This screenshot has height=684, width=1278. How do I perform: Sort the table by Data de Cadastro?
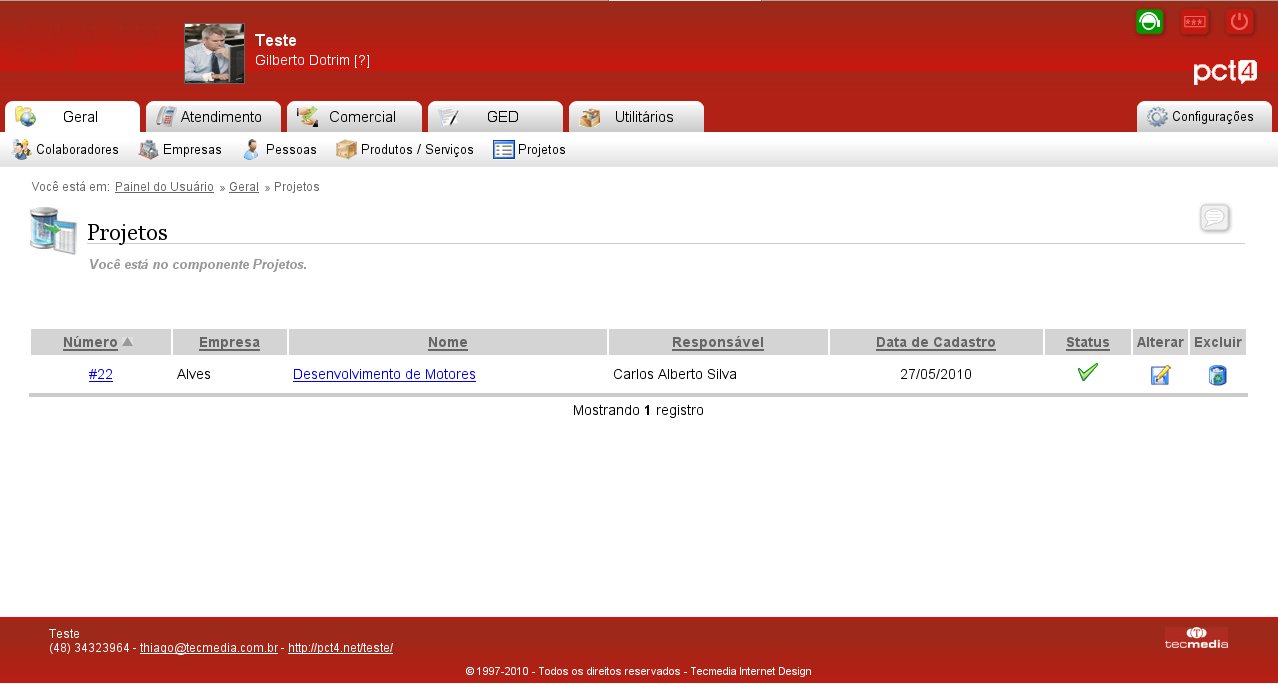pos(935,342)
